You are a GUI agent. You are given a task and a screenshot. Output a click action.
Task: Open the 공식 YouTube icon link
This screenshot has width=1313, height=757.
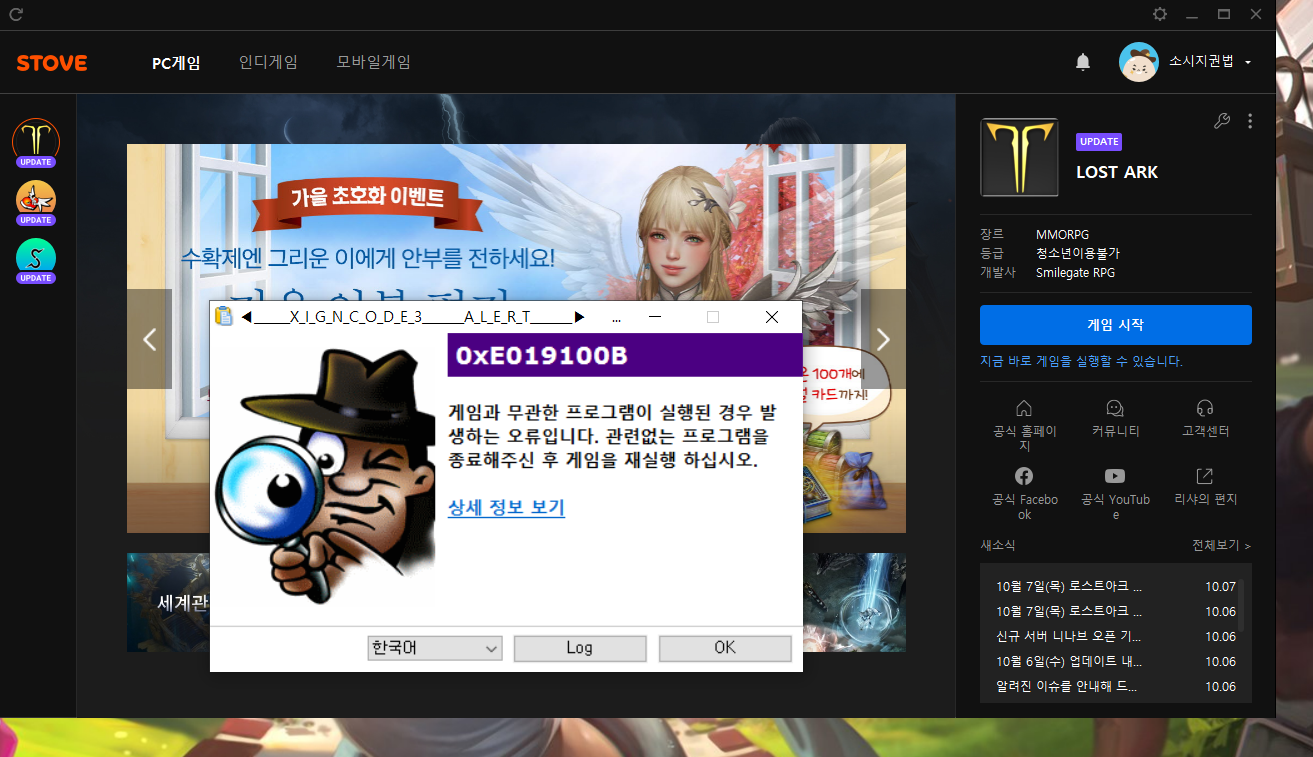click(1115, 476)
